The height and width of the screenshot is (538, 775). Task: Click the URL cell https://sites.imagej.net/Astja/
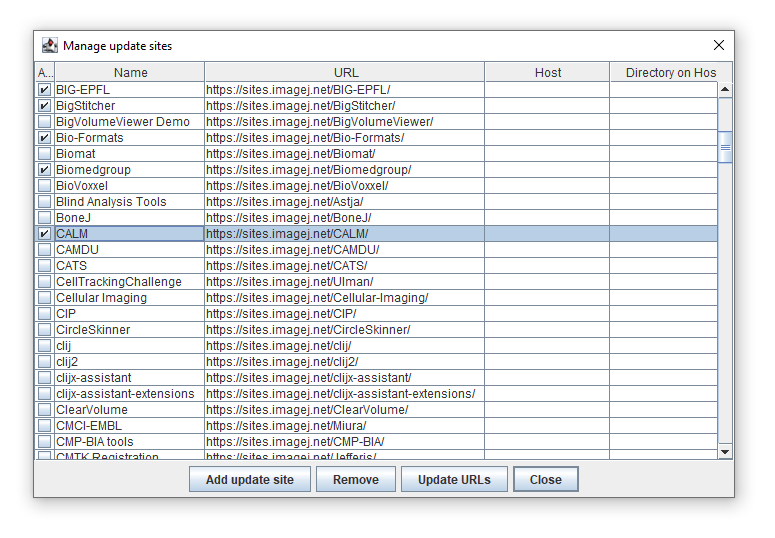(344, 202)
